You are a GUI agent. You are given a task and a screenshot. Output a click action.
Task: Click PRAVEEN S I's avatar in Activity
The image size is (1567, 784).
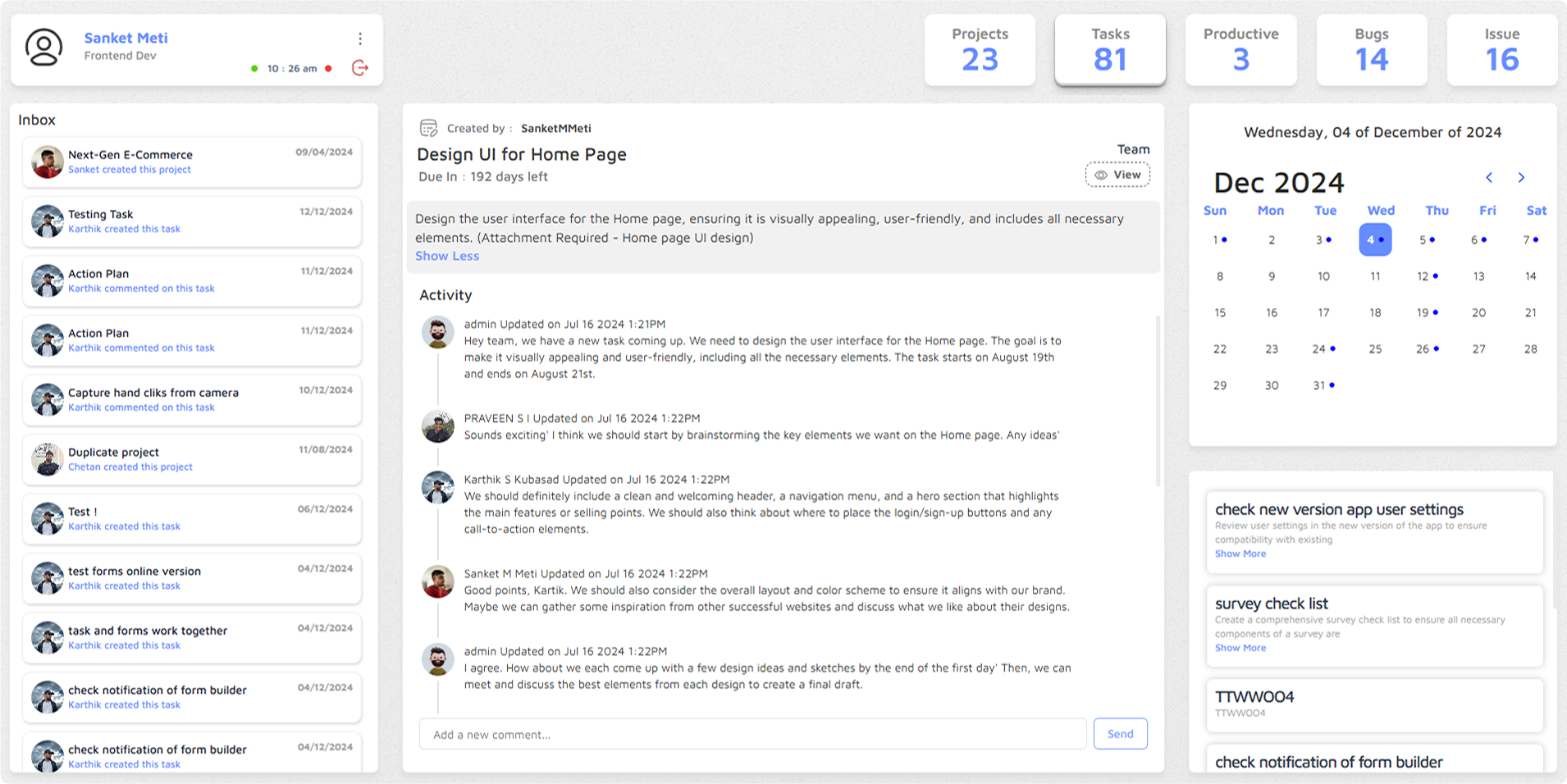pos(438,426)
